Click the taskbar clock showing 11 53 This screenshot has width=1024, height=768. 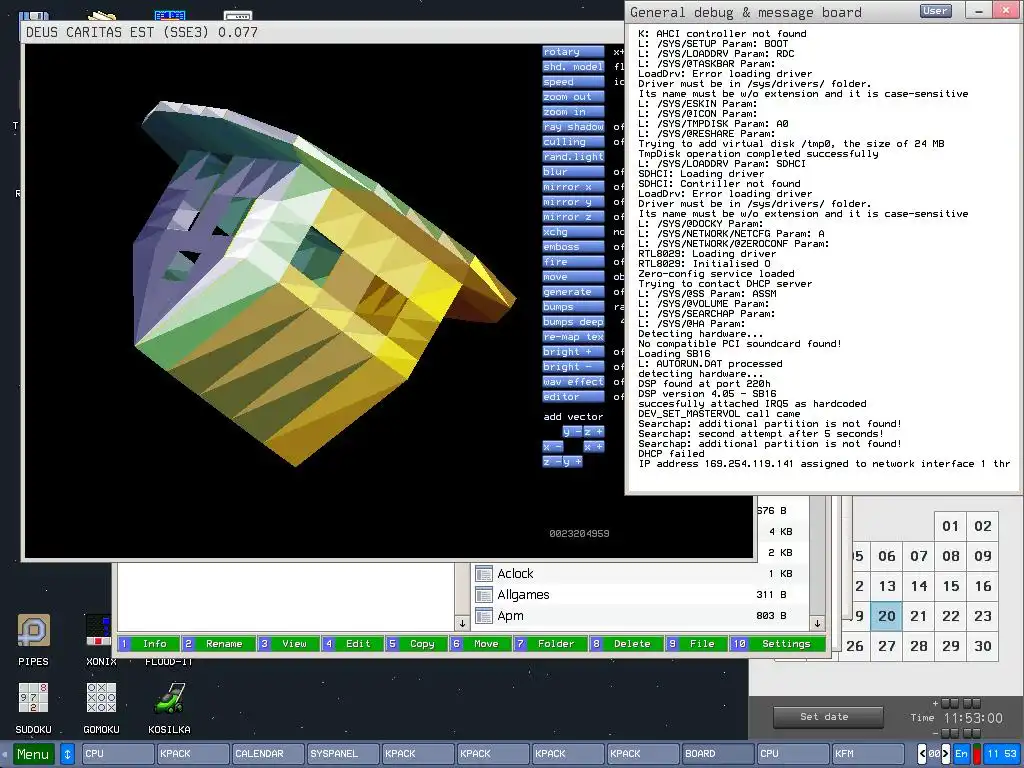1001,754
